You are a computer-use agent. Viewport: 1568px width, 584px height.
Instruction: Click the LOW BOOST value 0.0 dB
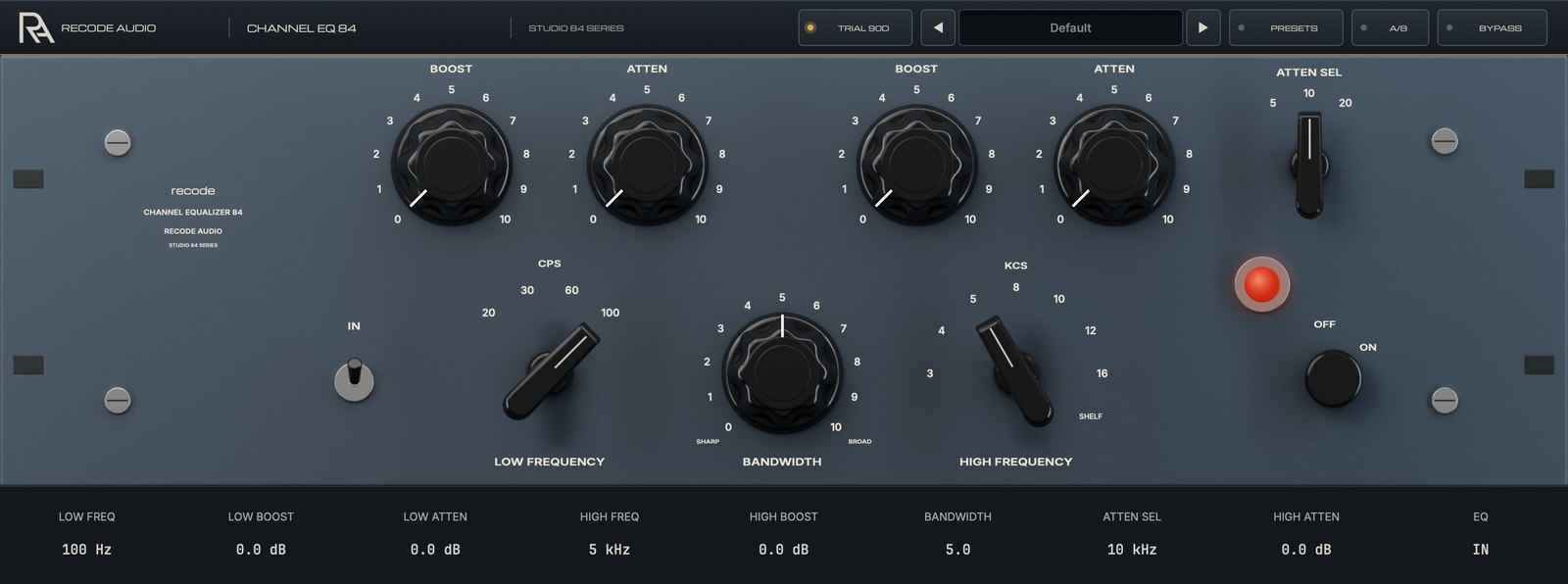[261, 550]
